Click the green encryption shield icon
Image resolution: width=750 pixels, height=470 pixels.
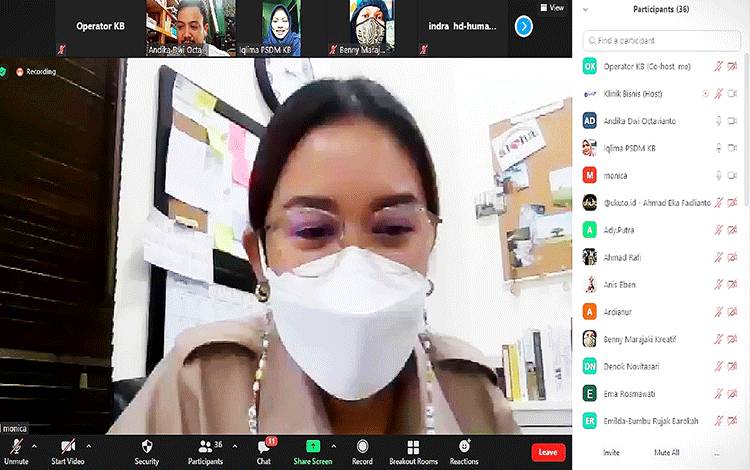coord(3,72)
